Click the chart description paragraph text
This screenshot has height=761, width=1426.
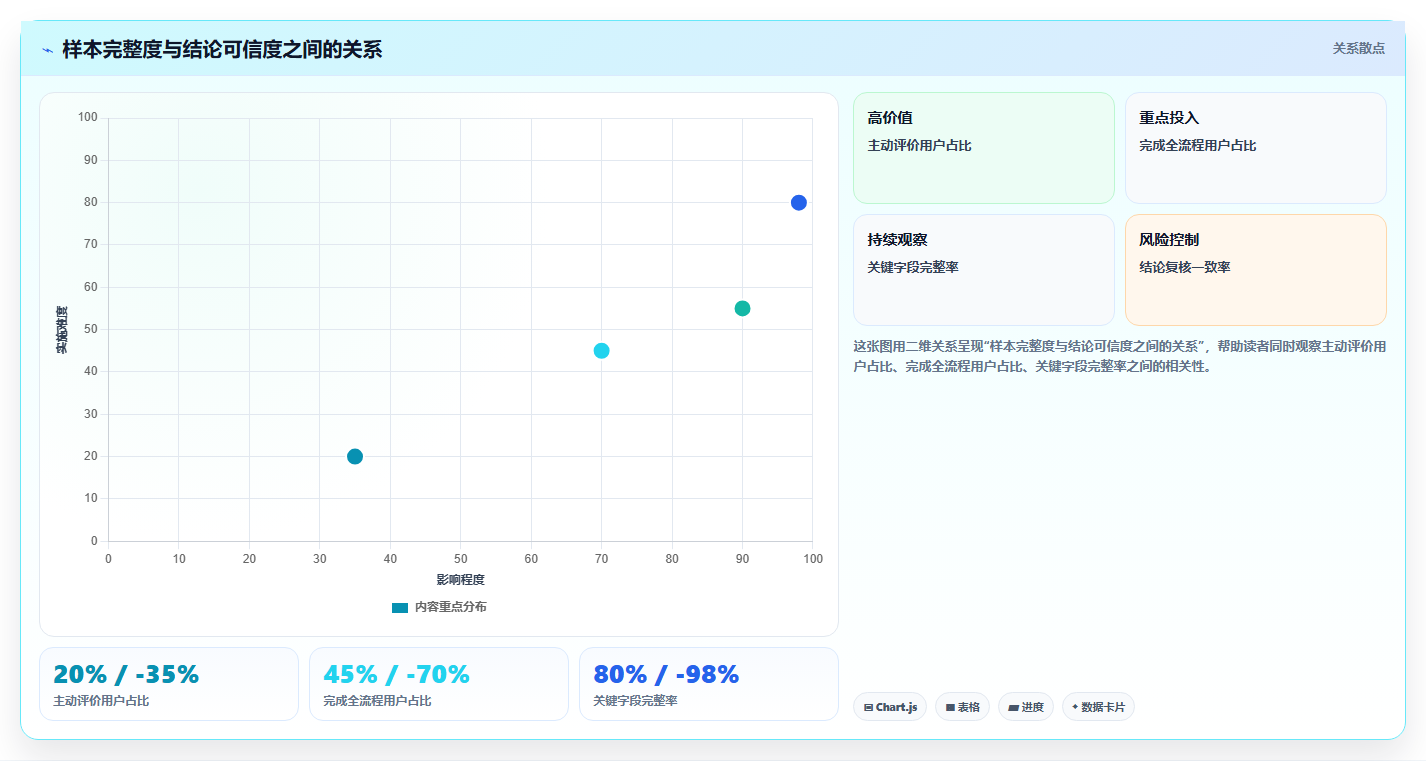(x=1119, y=356)
